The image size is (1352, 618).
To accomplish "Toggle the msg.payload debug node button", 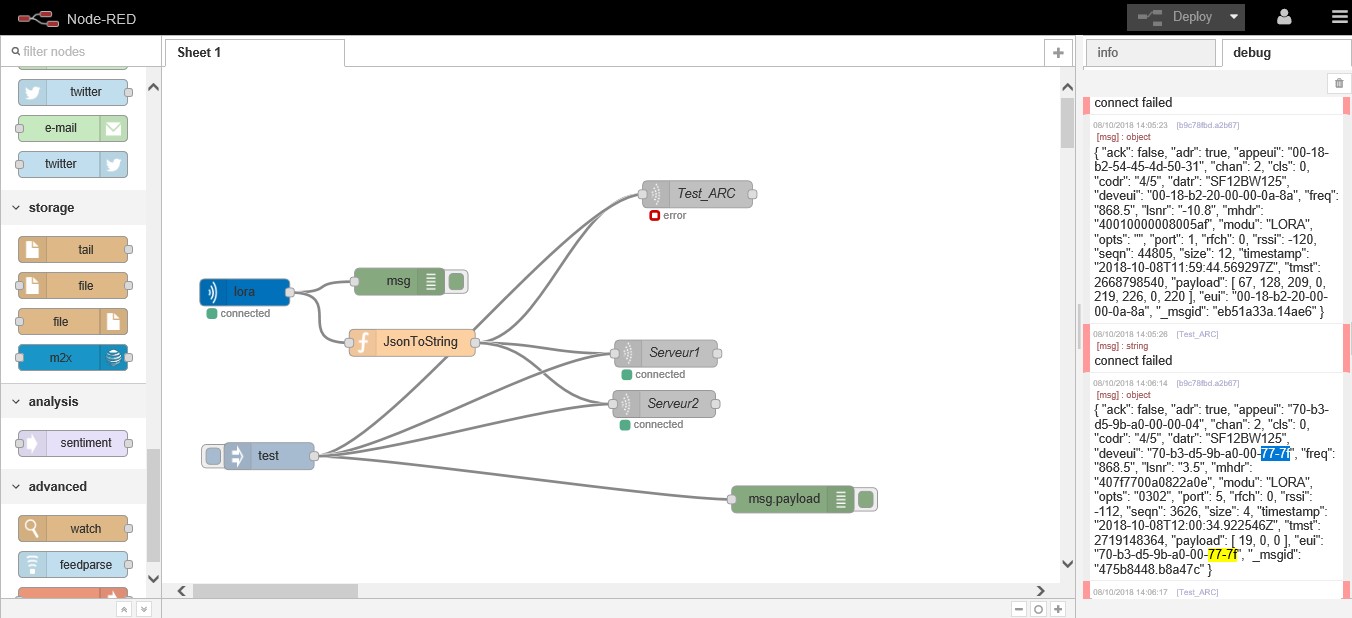I will 866,499.
